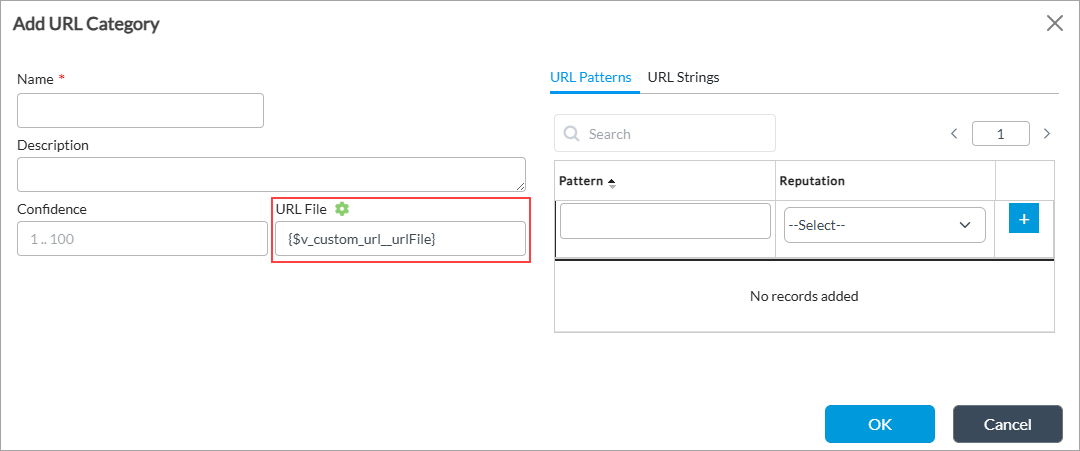Click the Pattern entry text box

coord(665,221)
